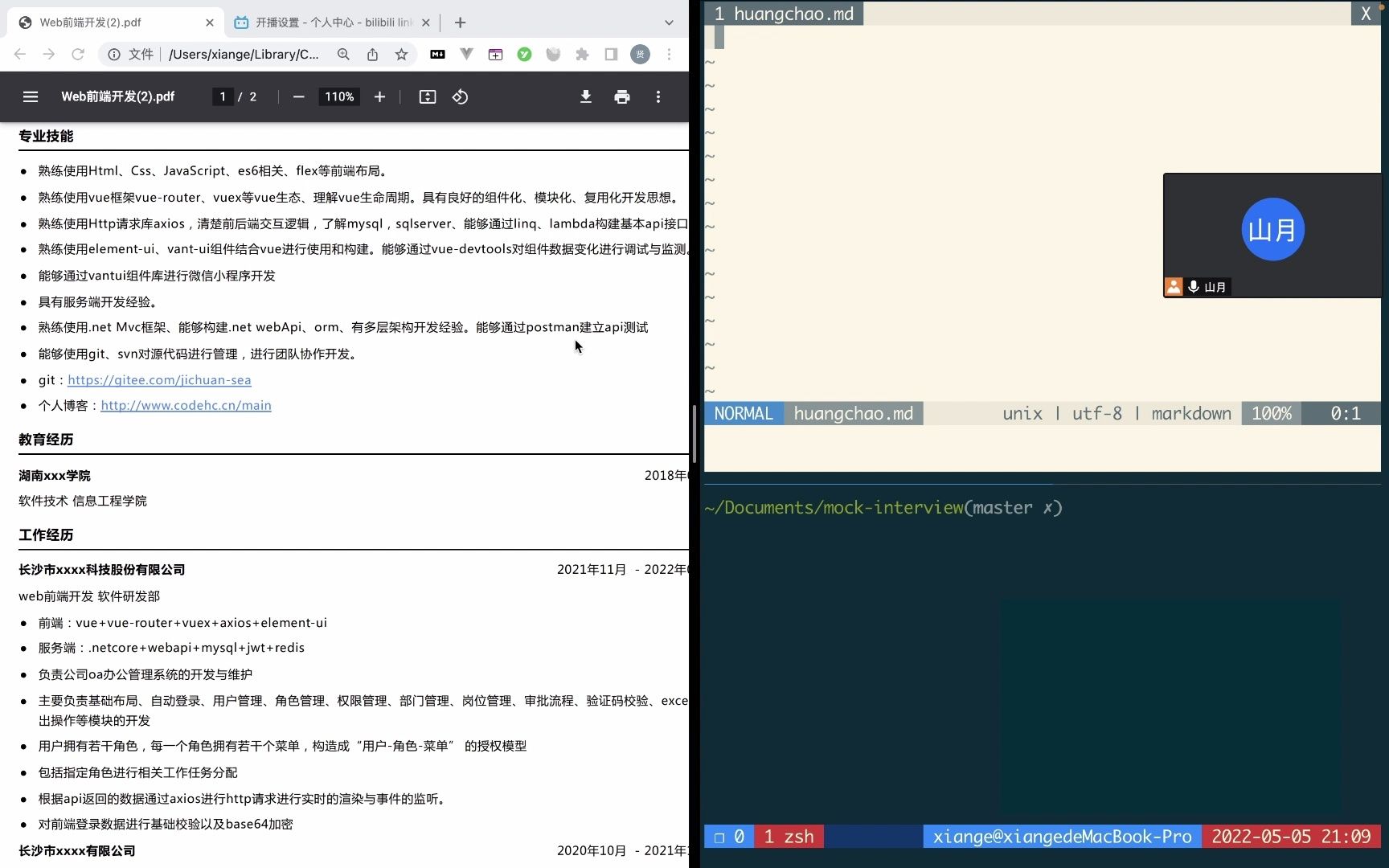Close vim tab with X
Viewport: 1389px width, 868px height.
(1366, 14)
